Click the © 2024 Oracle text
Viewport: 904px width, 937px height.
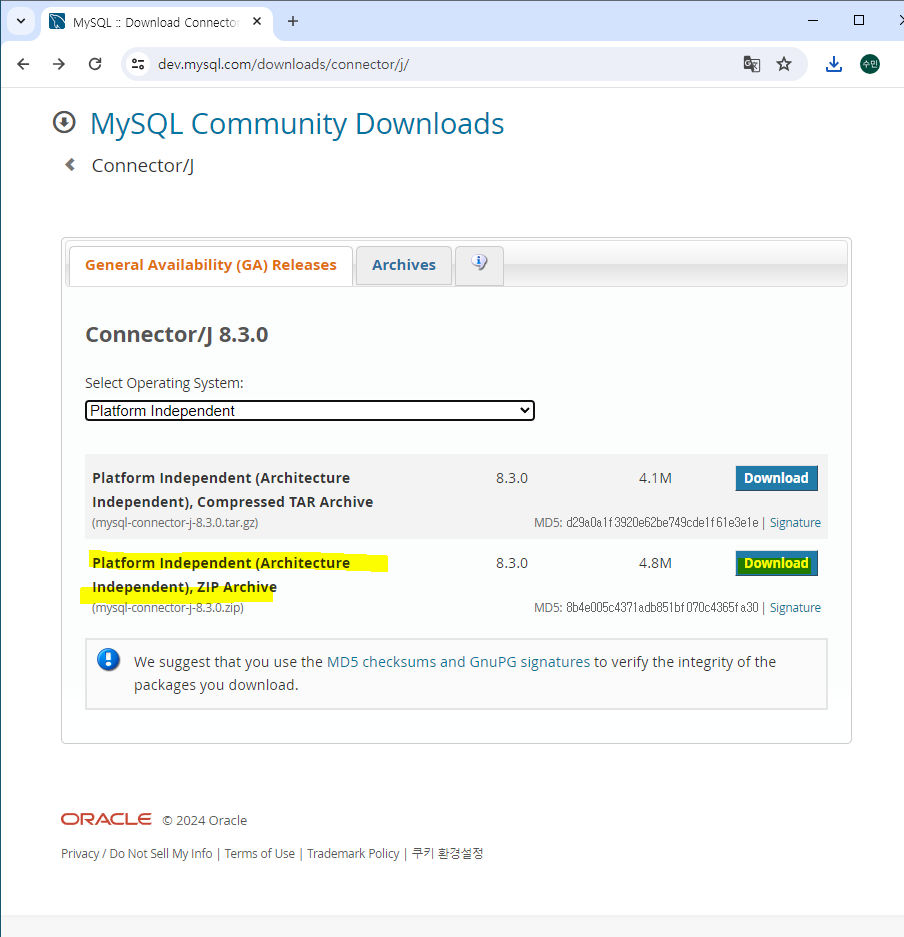coord(205,820)
